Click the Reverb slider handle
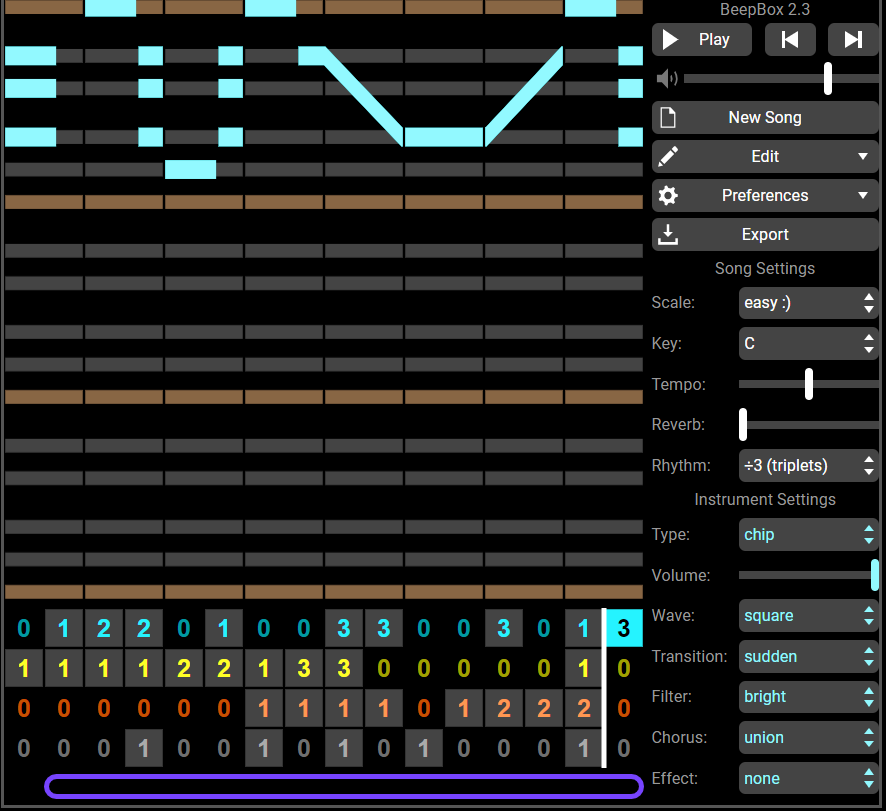 (x=743, y=424)
